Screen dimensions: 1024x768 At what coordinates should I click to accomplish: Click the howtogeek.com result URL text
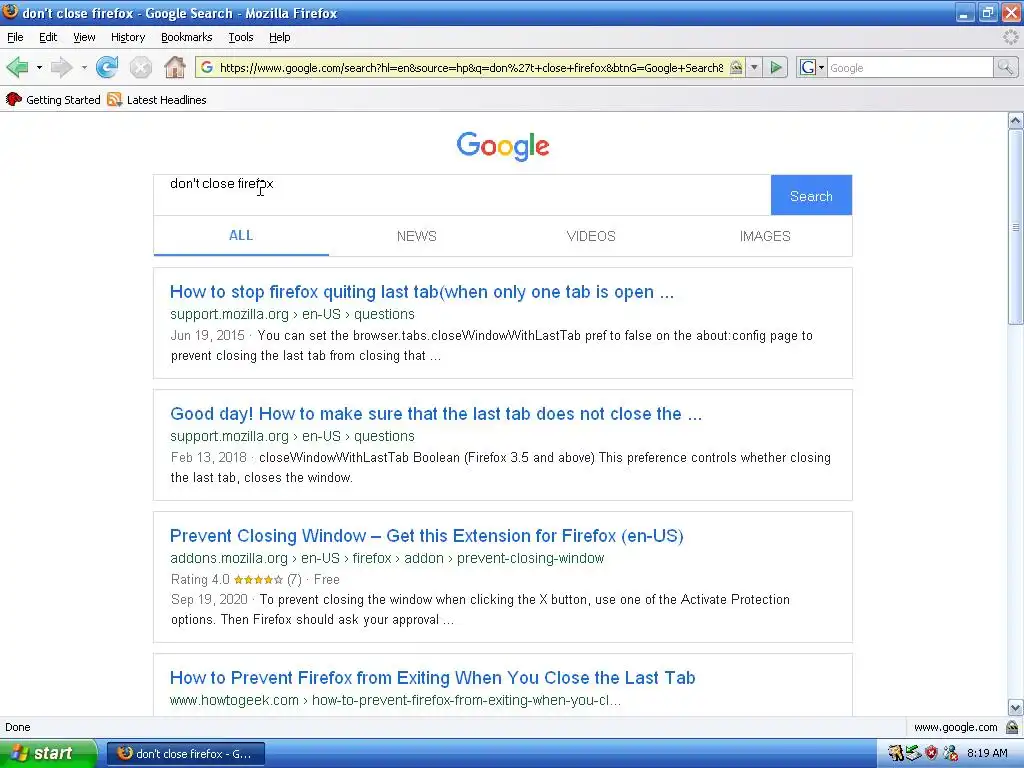[395, 700]
